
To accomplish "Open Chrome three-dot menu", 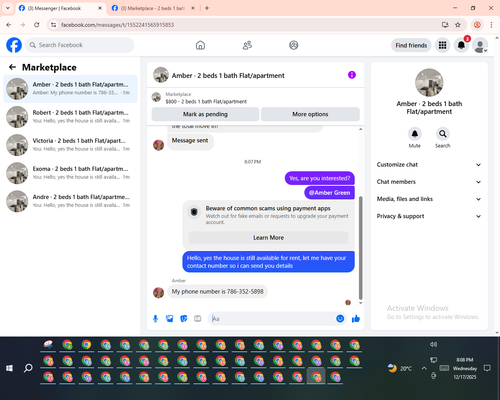I will [491, 25].
